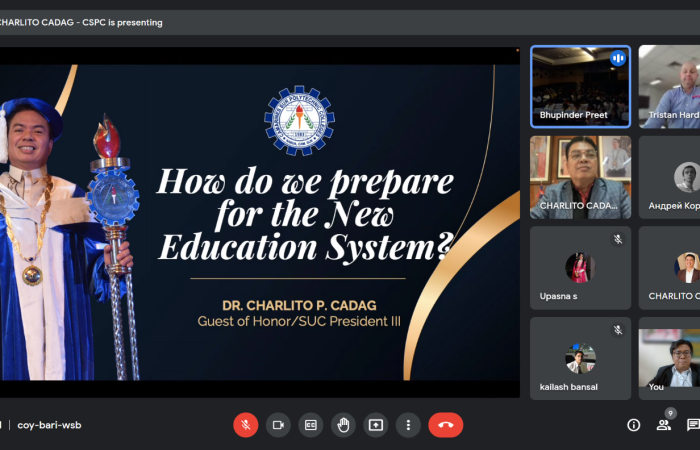This screenshot has height=450, width=700.
Task: Toggle the camera on or off
Action: pos(278,425)
